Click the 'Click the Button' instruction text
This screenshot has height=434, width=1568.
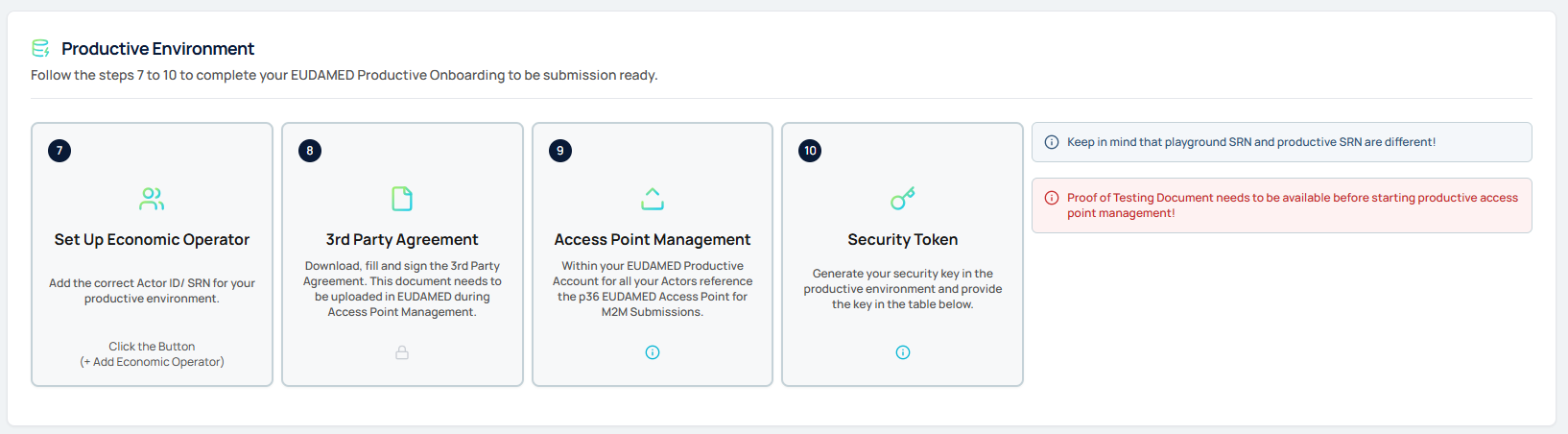tap(152, 347)
